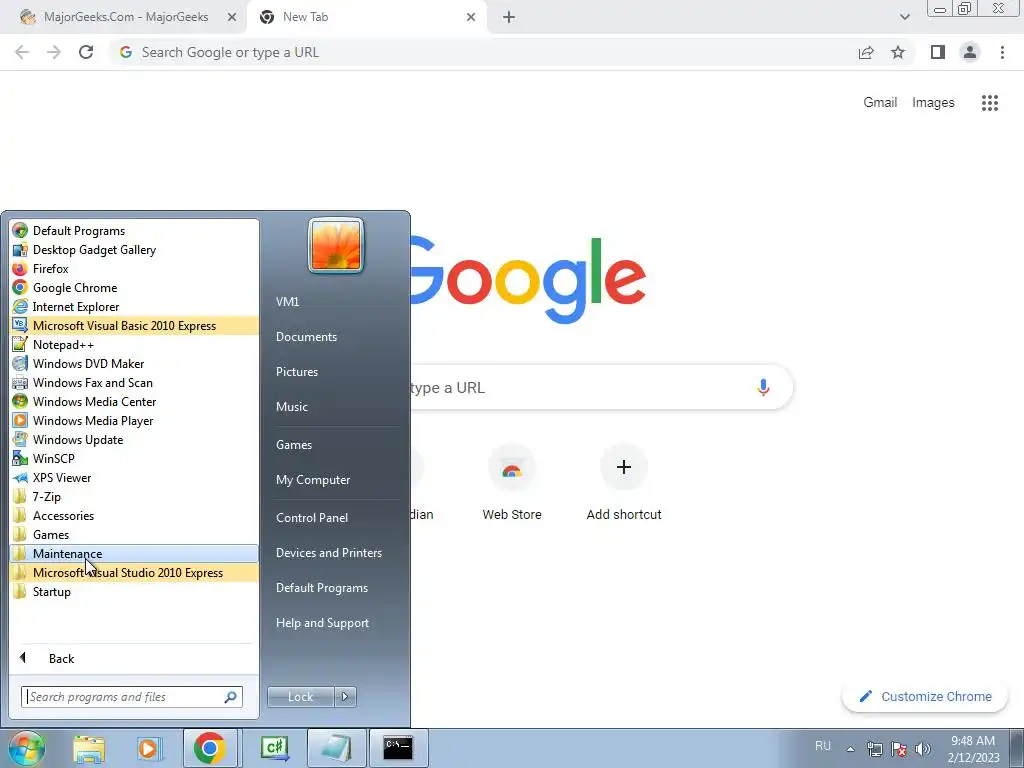Image resolution: width=1024 pixels, height=768 pixels.
Task: Open Web Store shortcut
Action: pos(512,483)
